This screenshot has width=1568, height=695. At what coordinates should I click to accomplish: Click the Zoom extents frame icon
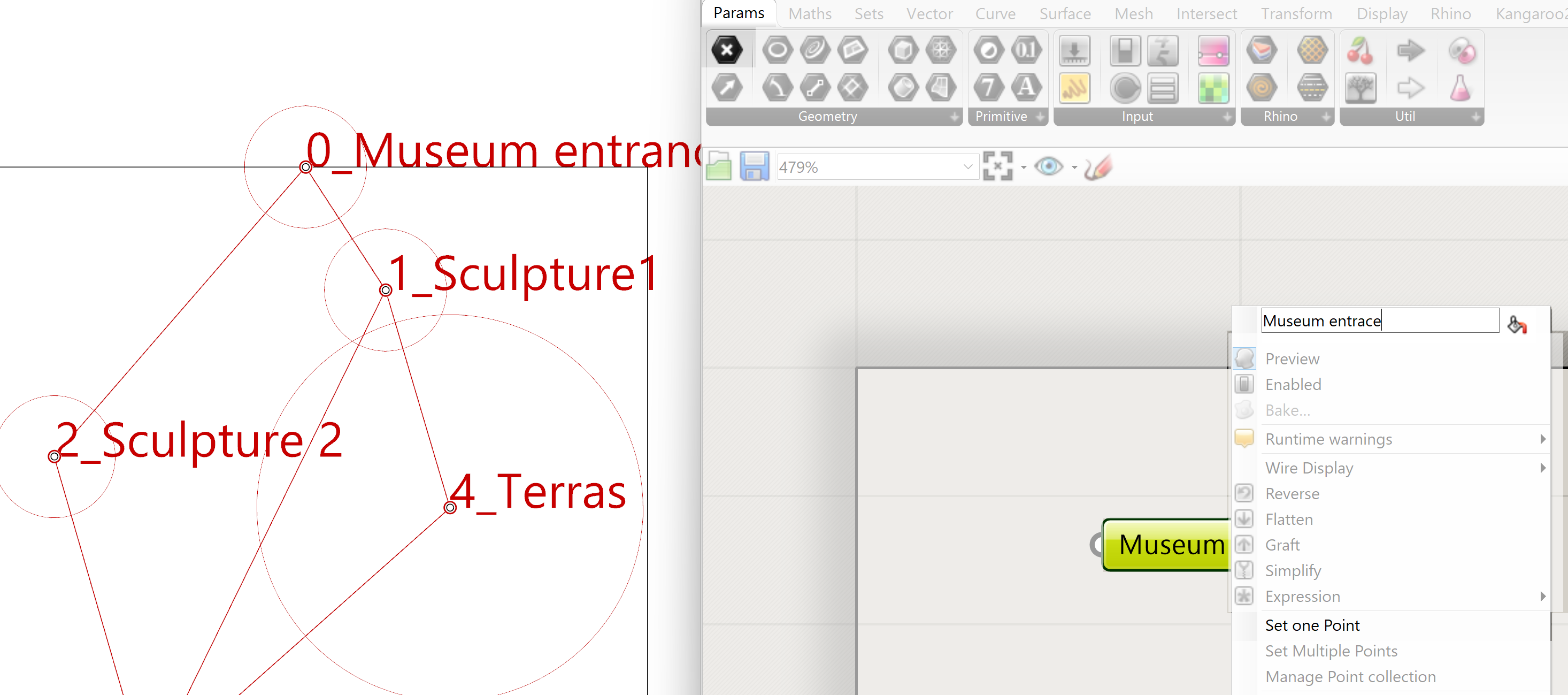(x=998, y=166)
